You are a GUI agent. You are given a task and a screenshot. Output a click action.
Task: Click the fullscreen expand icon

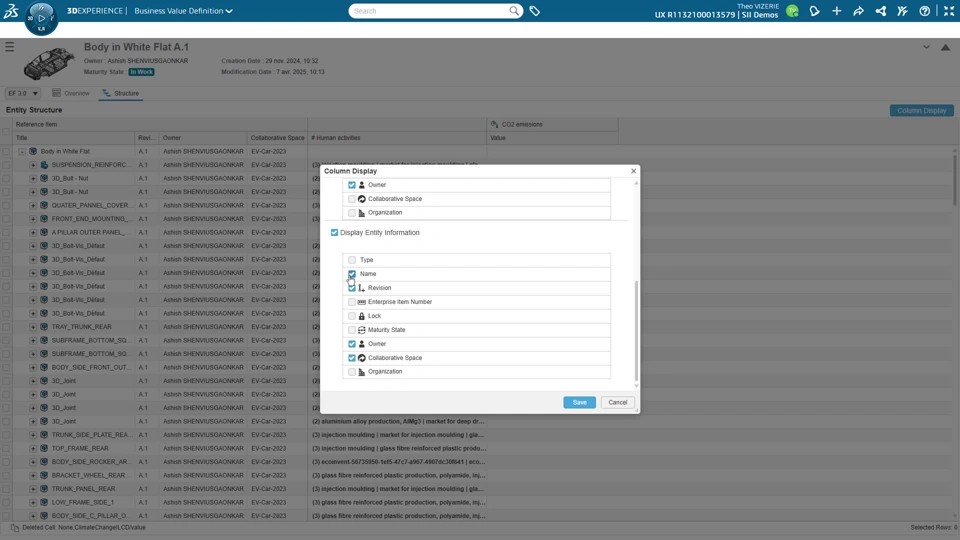(948, 11)
